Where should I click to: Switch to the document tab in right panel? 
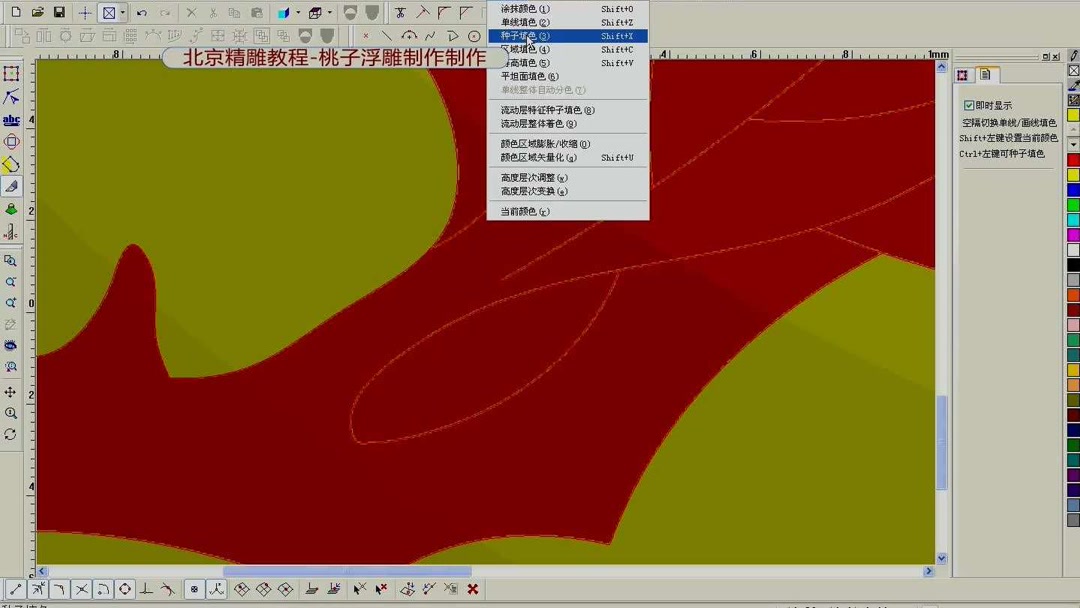tap(985, 73)
